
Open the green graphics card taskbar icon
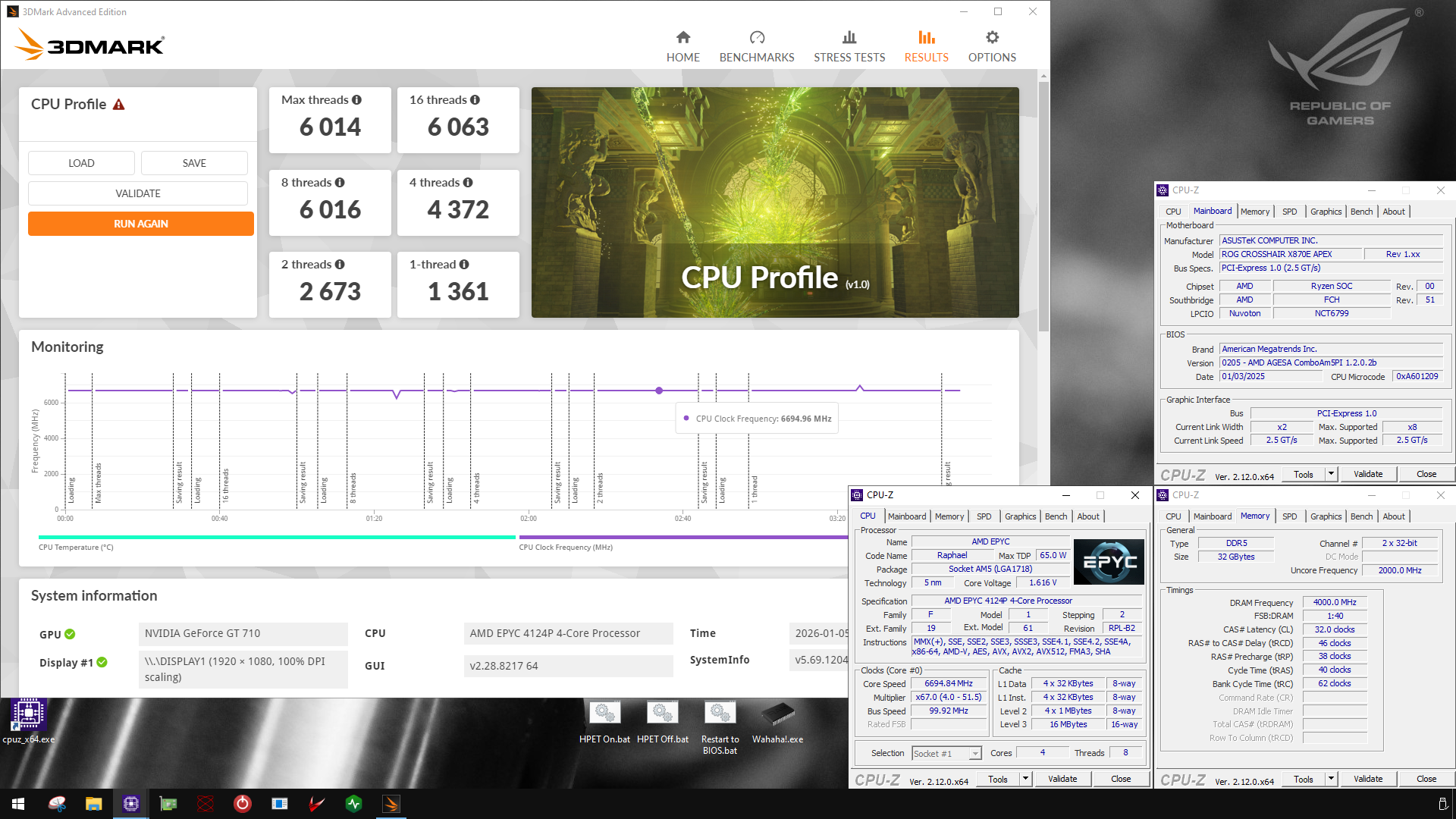(x=168, y=804)
